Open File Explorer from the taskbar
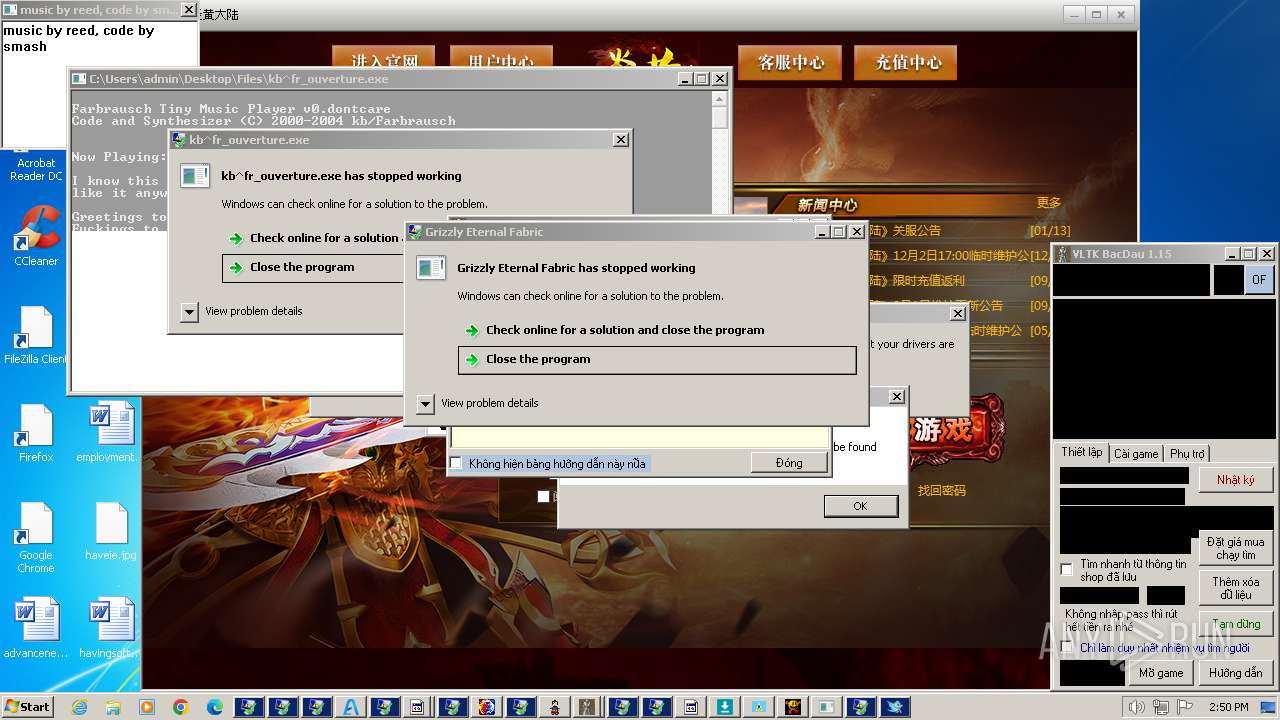Viewport: 1280px width, 720px height. tap(113, 707)
